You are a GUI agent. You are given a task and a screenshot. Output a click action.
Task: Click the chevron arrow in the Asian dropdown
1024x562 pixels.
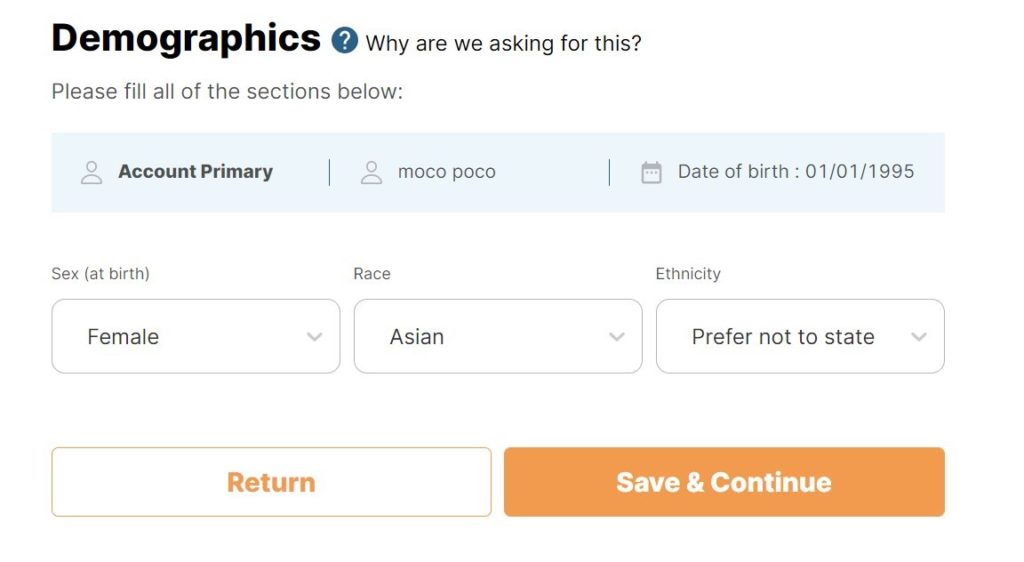(617, 337)
